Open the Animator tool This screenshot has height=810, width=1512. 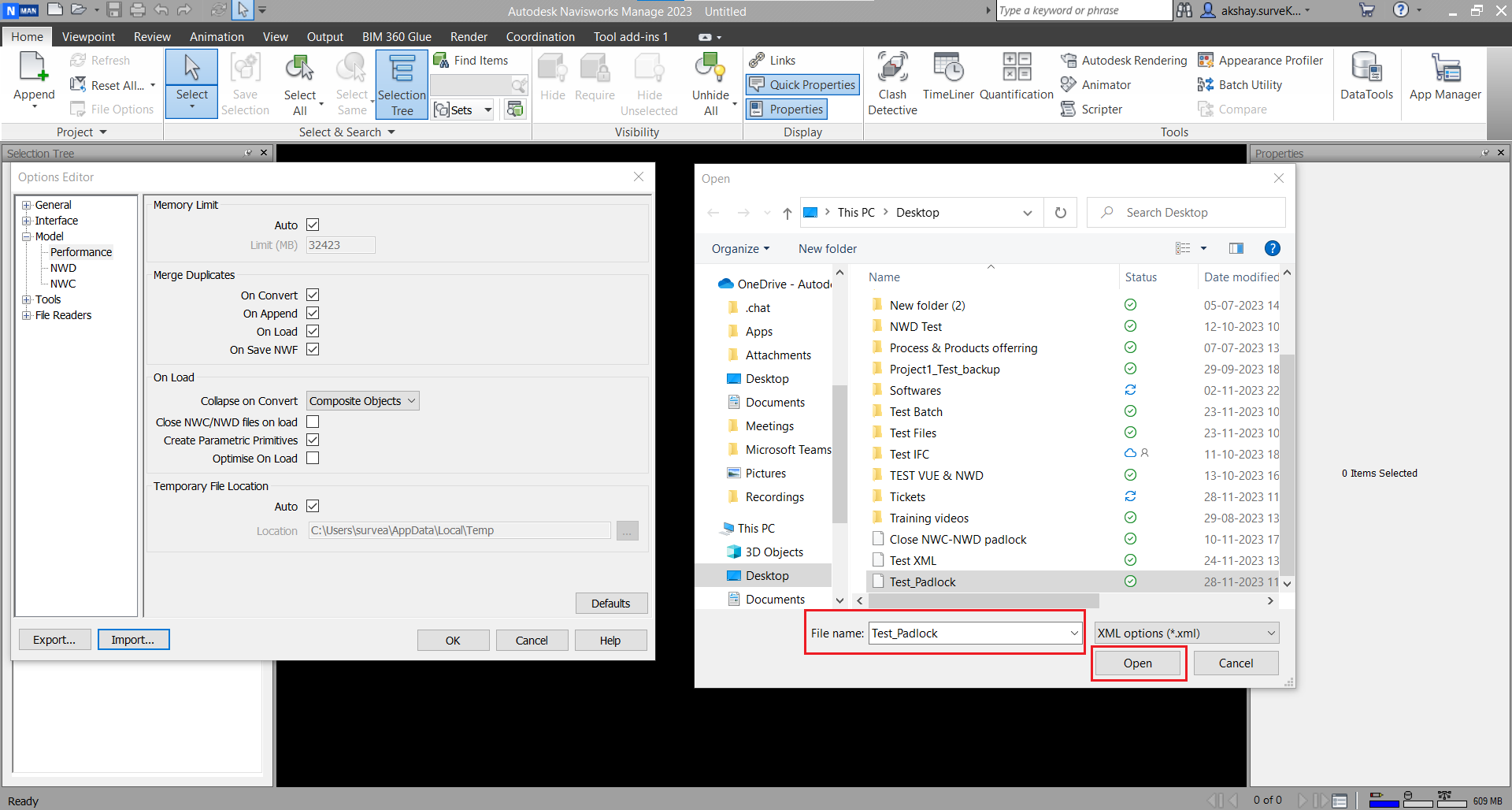[x=1095, y=85]
